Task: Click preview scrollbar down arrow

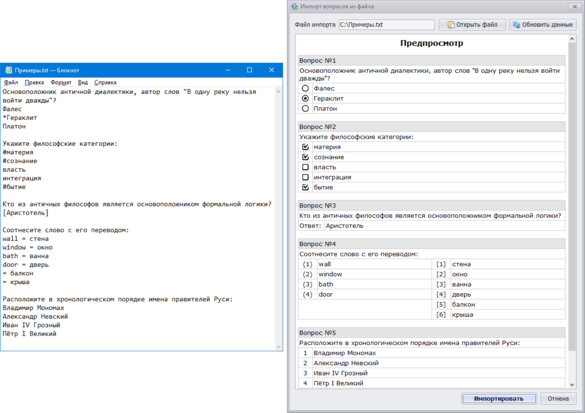Action: (x=572, y=385)
